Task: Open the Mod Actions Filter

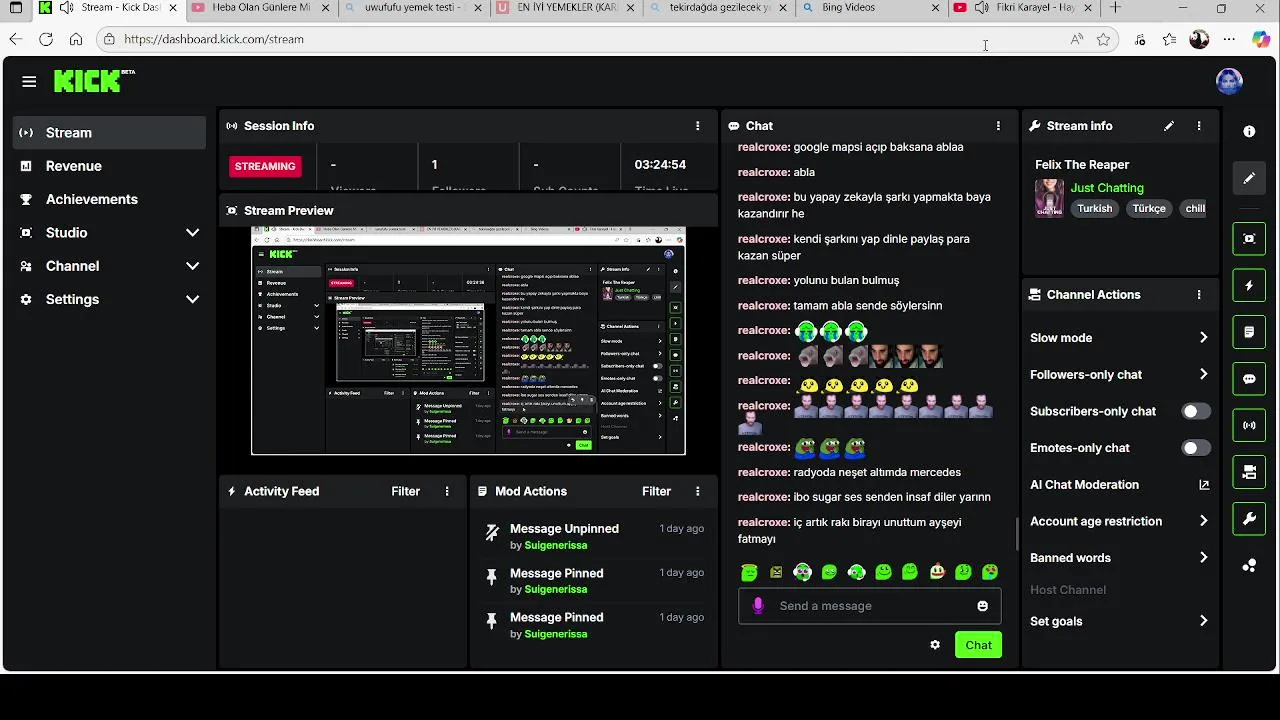Action: click(x=656, y=491)
